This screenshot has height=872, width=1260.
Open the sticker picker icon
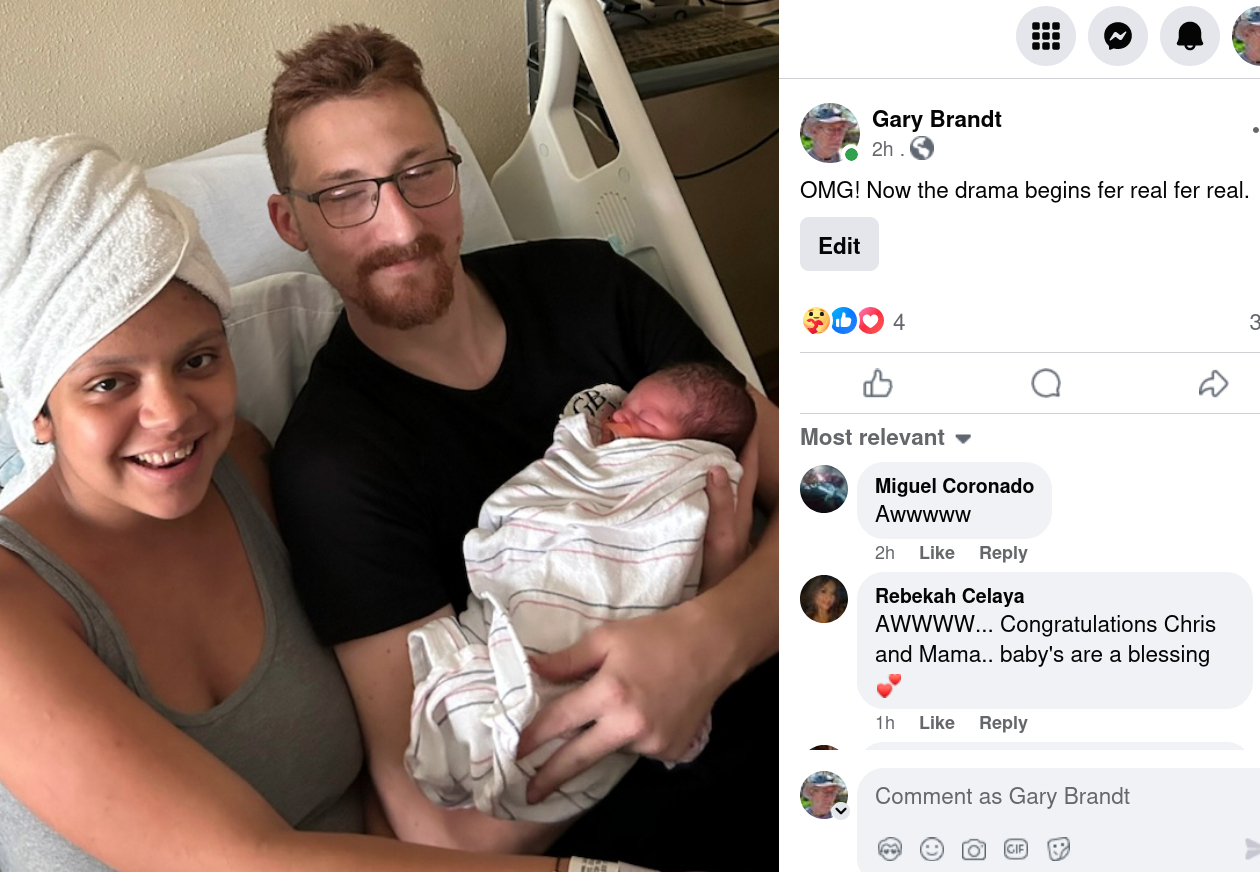click(1059, 849)
